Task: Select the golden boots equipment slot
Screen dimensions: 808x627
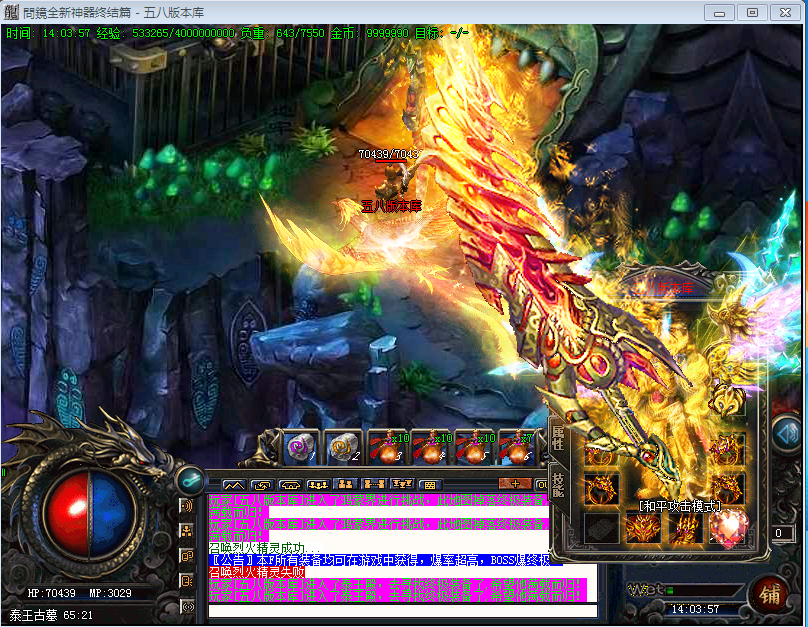Action: point(685,529)
